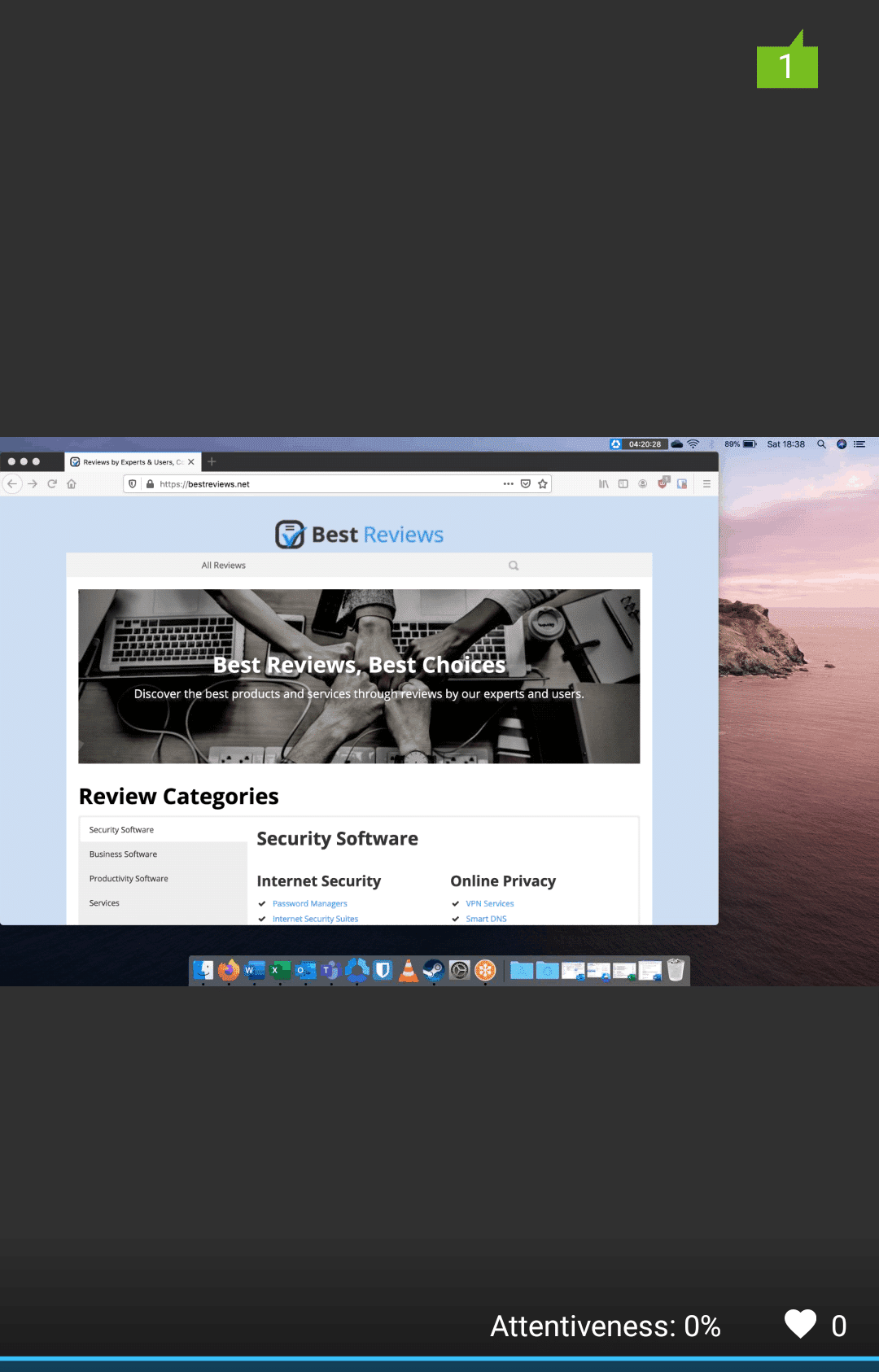The image size is (879, 1372).
Task: Launch VLC cone from the Dock
Action: pyautogui.click(x=409, y=970)
